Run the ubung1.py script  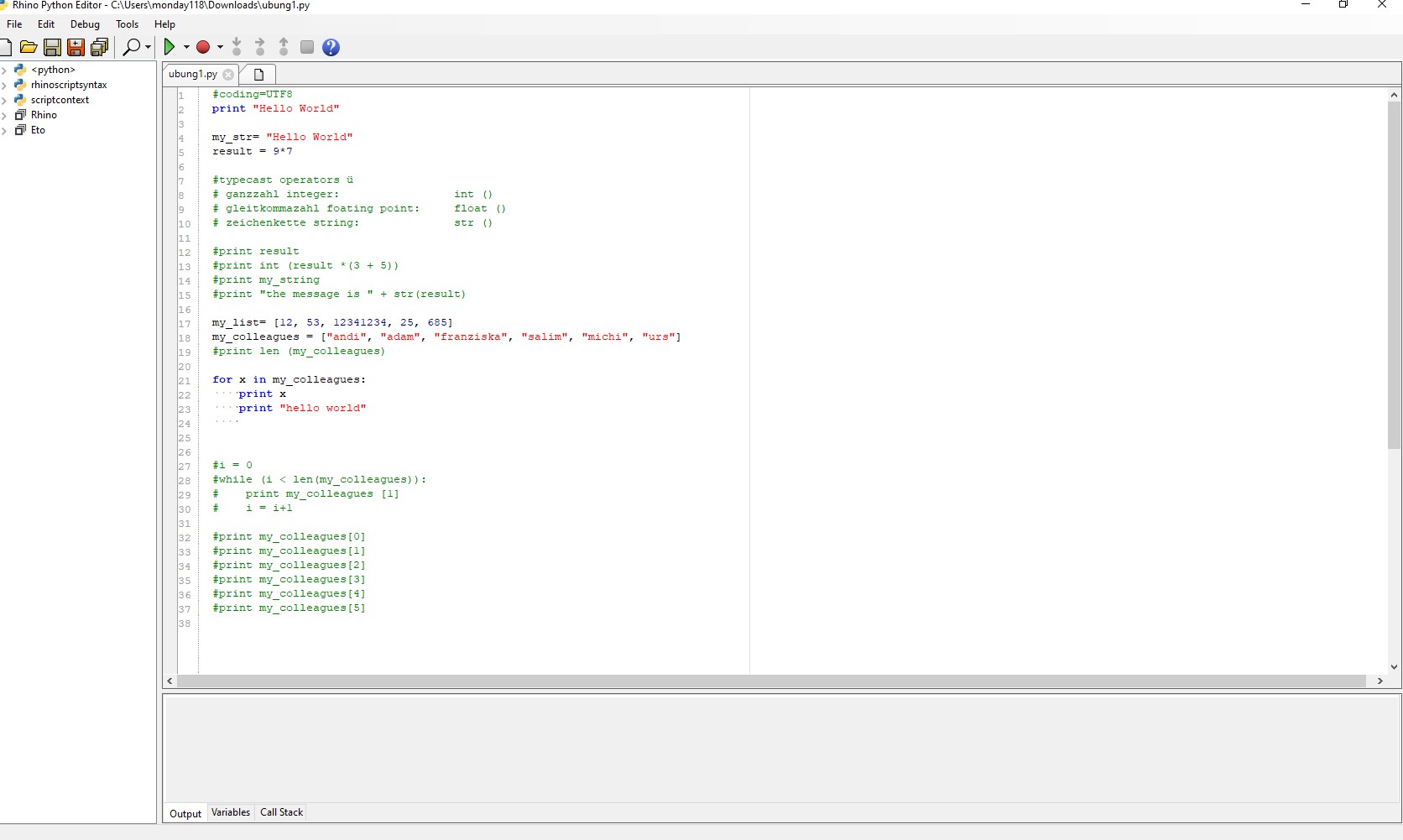pos(170,47)
